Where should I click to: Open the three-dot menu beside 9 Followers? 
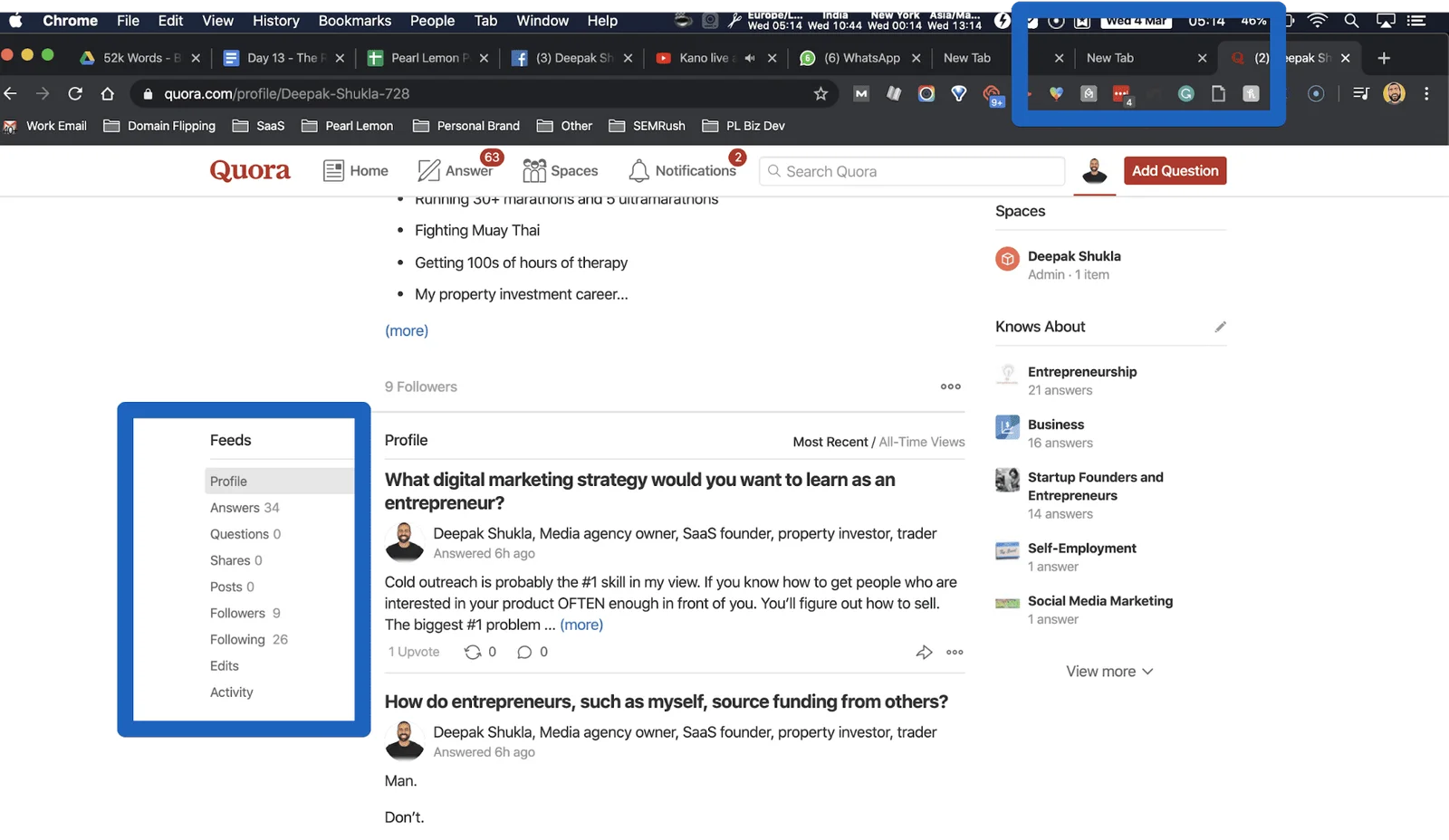pyautogui.click(x=950, y=387)
